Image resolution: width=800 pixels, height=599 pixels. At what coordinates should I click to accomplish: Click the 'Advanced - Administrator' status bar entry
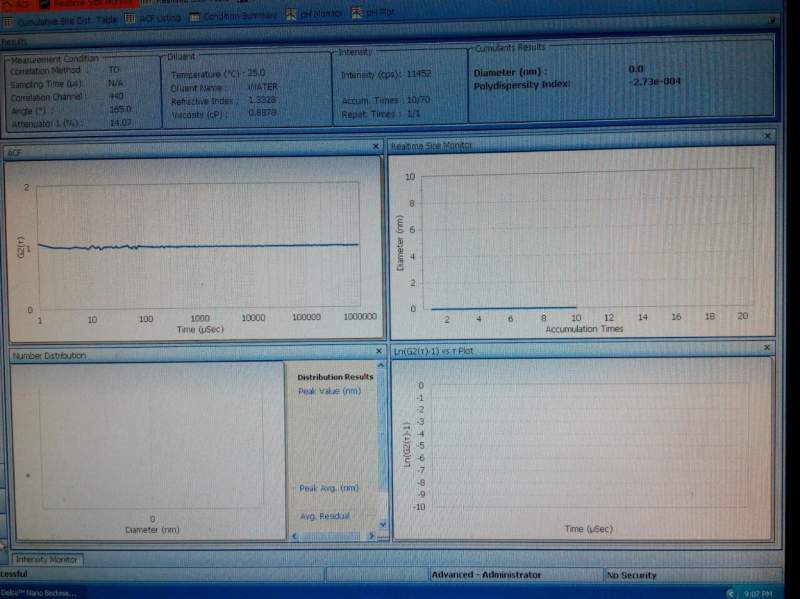[486, 575]
